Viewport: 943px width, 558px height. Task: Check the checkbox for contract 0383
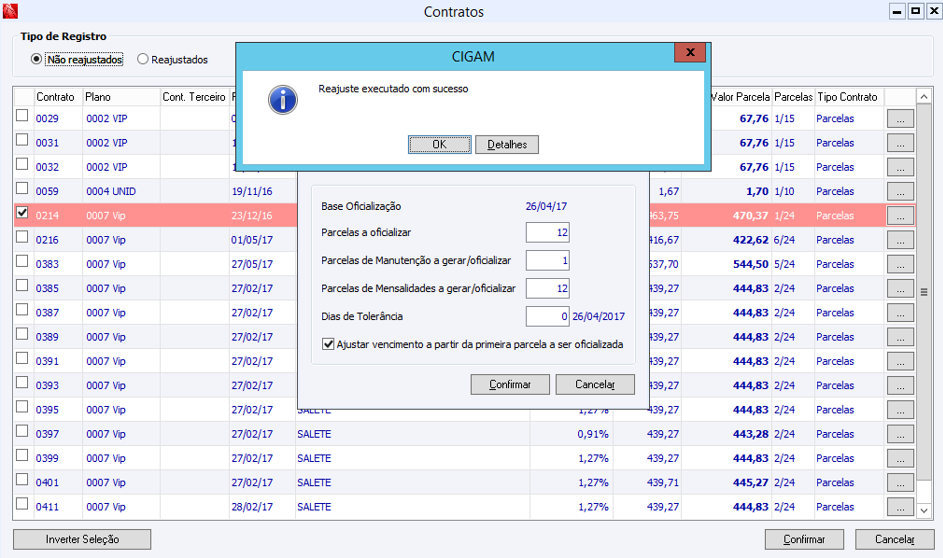click(x=22, y=261)
